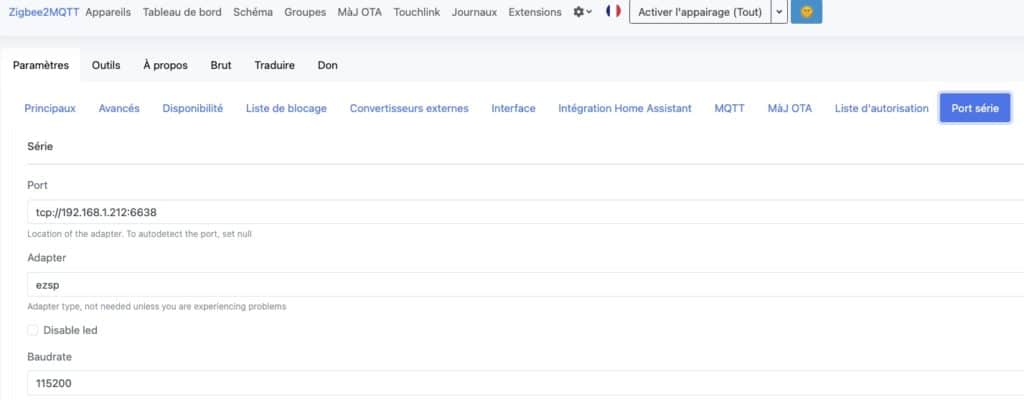This screenshot has height=400, width=1024.
Task: Click the yellow face theme button
Action: coord(807,12)
